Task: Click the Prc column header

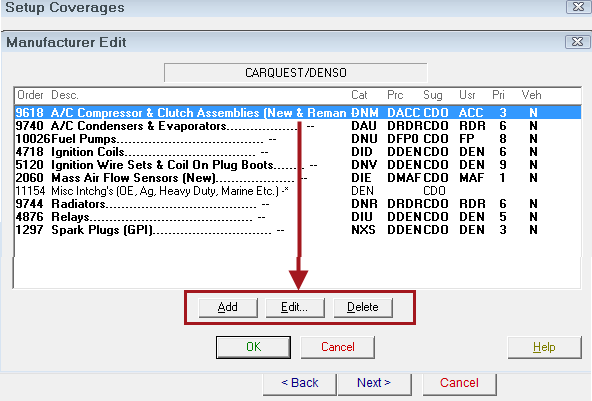Action: tap(395, 95)
